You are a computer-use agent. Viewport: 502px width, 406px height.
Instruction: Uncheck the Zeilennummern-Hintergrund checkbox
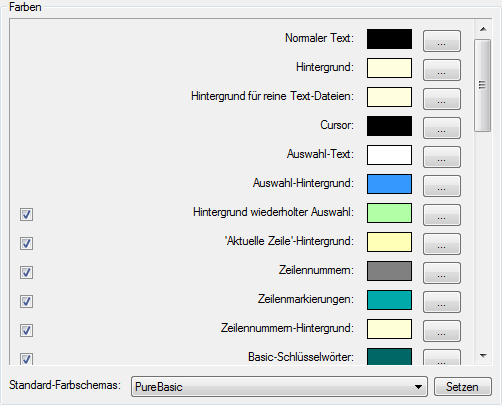[26, 330]
